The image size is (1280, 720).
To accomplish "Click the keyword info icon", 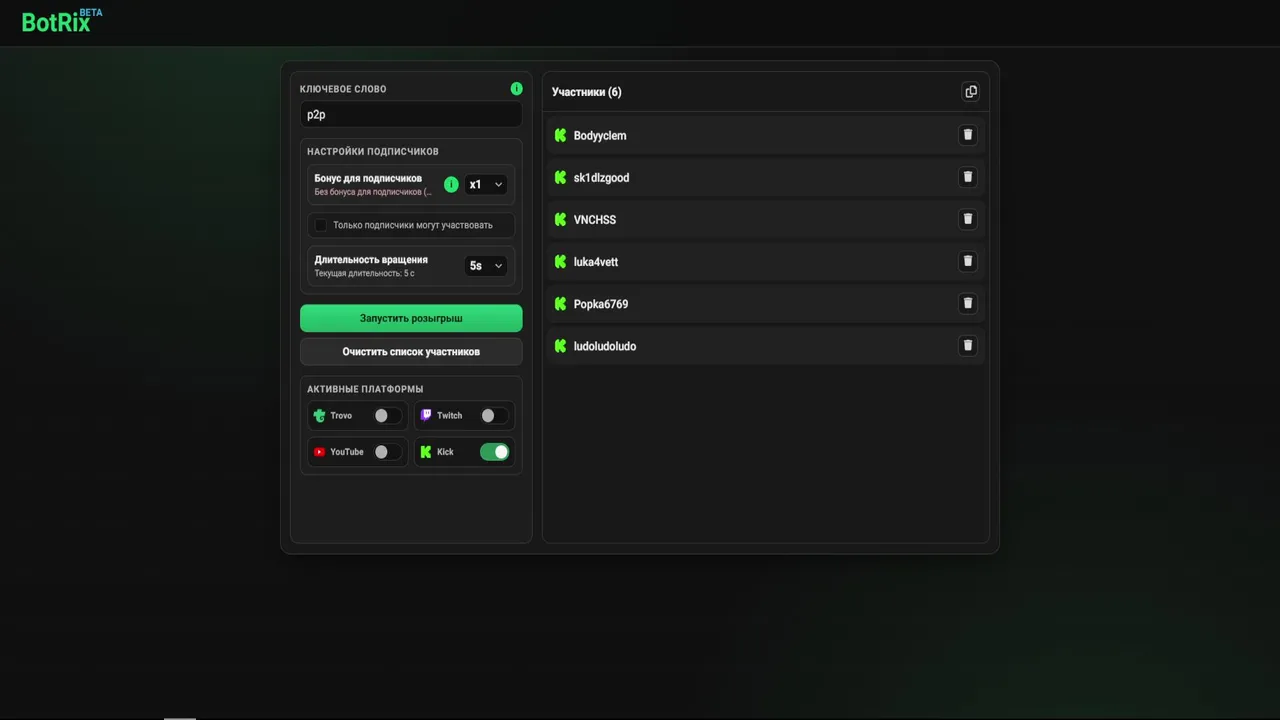I will click(516, 89).
